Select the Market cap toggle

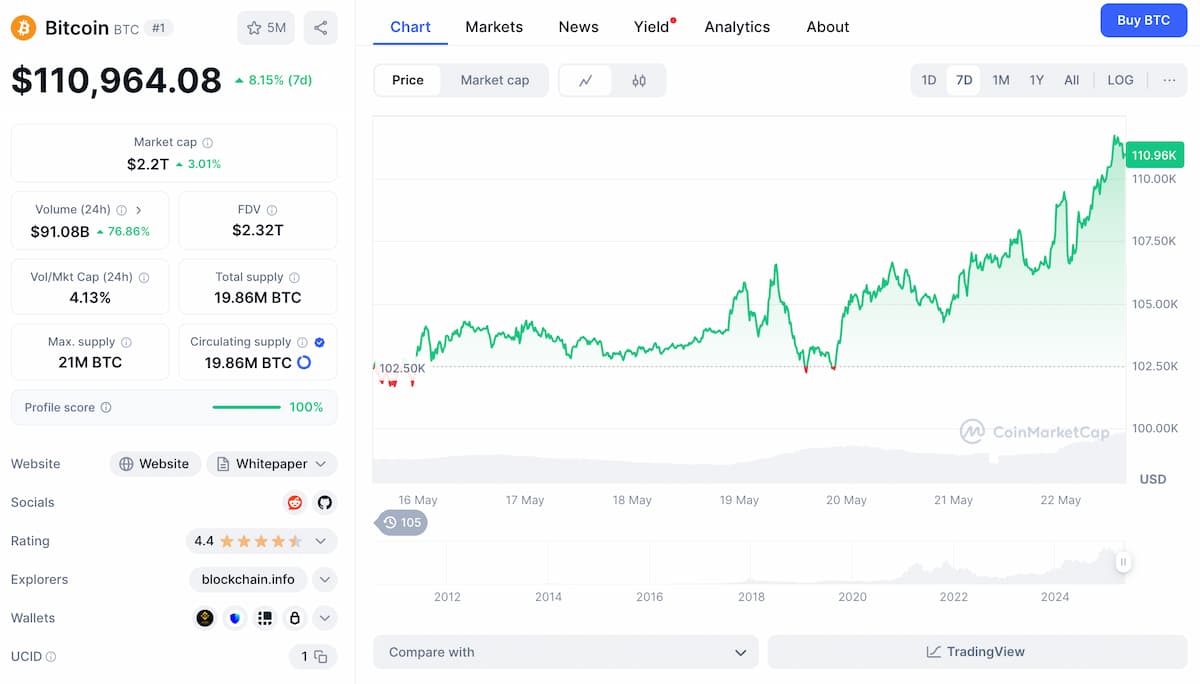(494, 81)
